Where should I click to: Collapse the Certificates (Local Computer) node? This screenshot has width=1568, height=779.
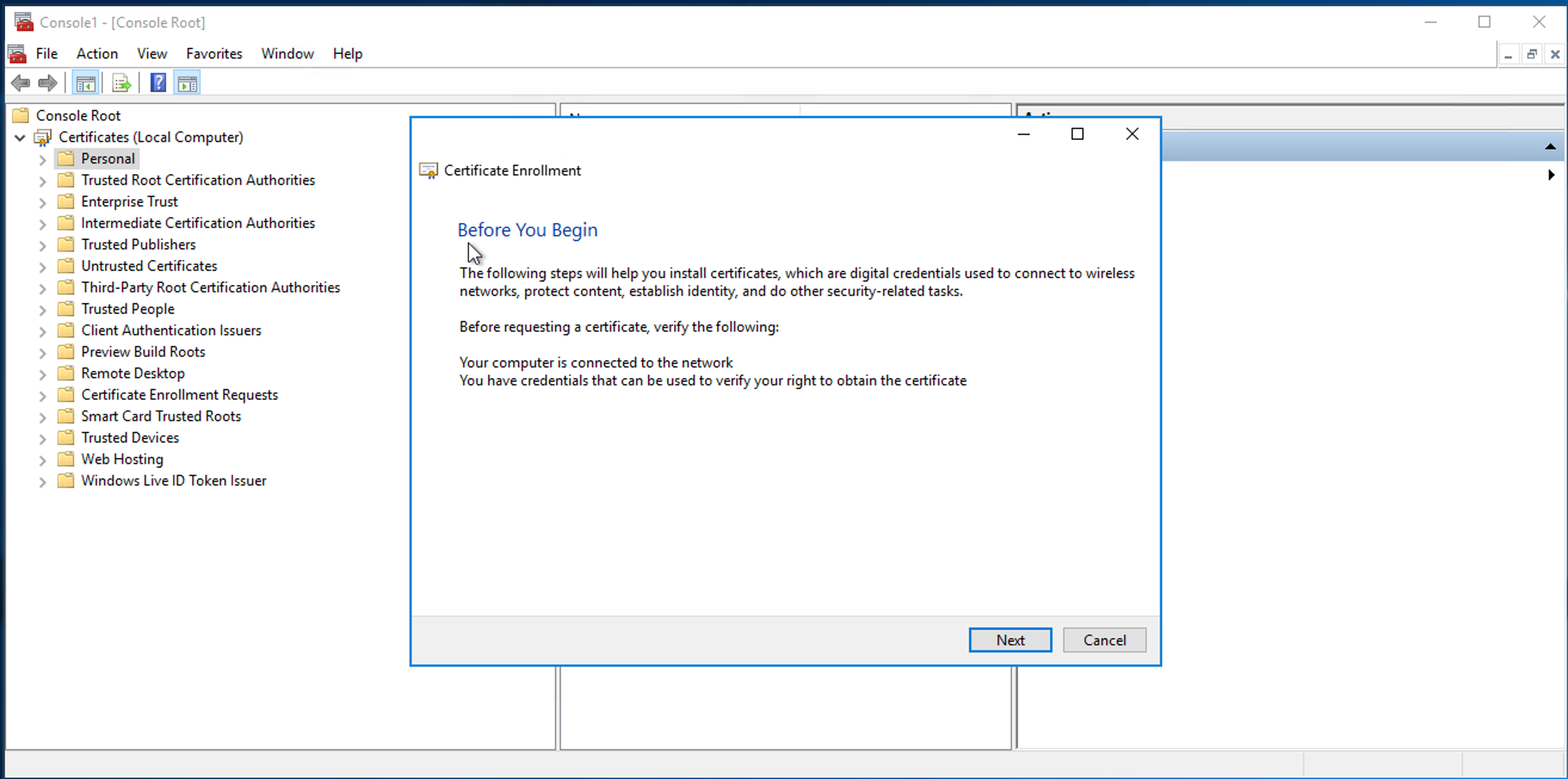tap(20, 138)
